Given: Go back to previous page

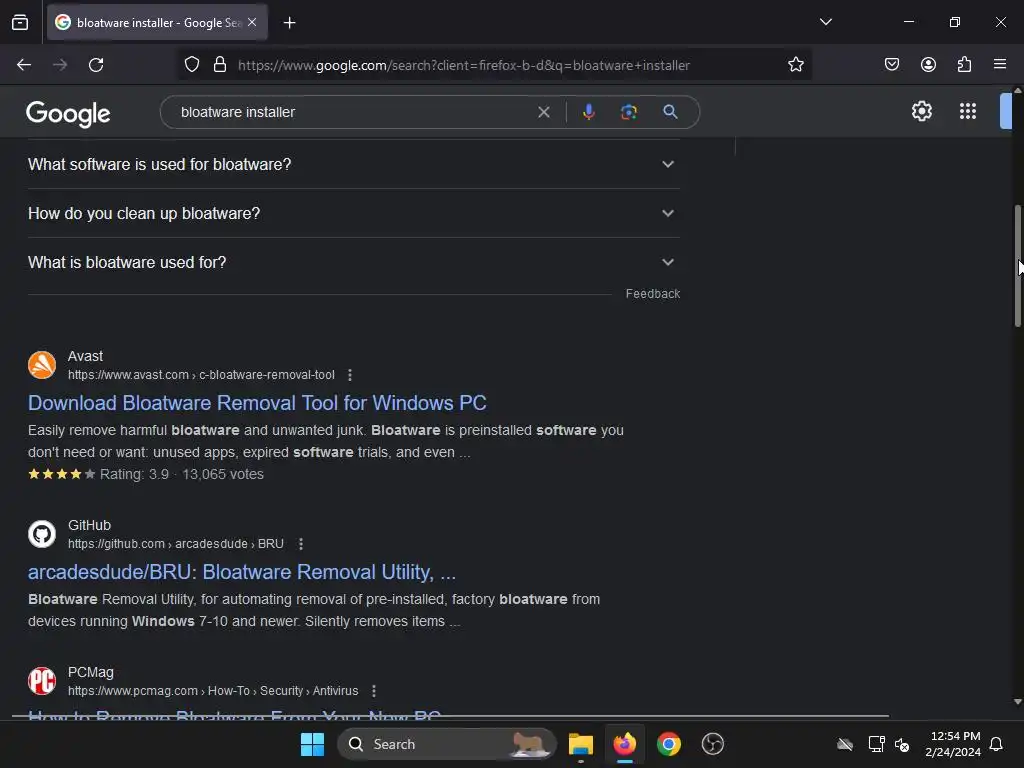Looking at the screenshot, I should click(24, 65).
